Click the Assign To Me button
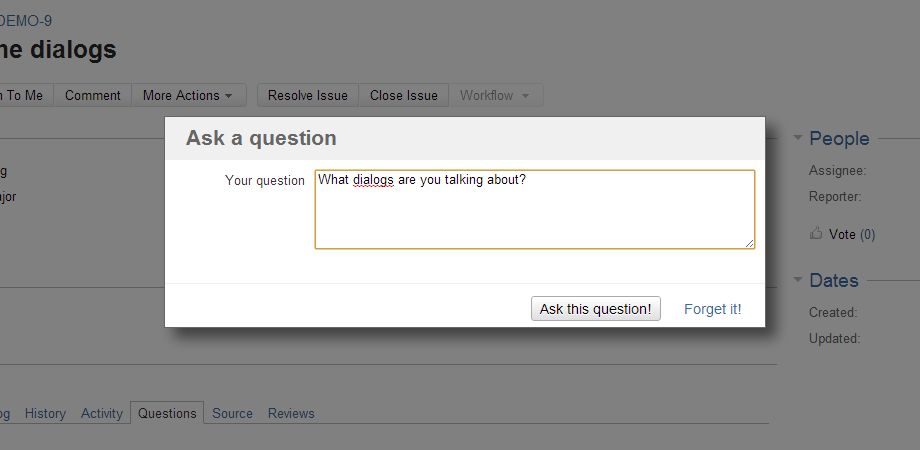This screenshot has height=450, width=920. (x=24, y=96)
